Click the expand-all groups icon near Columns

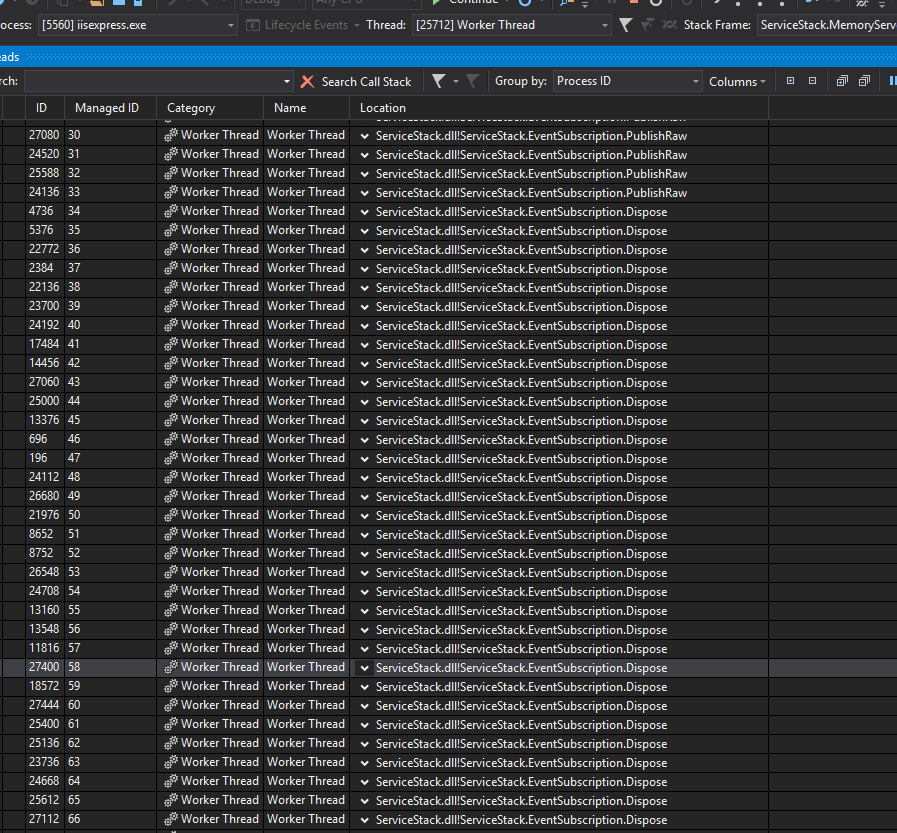pyautogui.click(x=790, y=81)
